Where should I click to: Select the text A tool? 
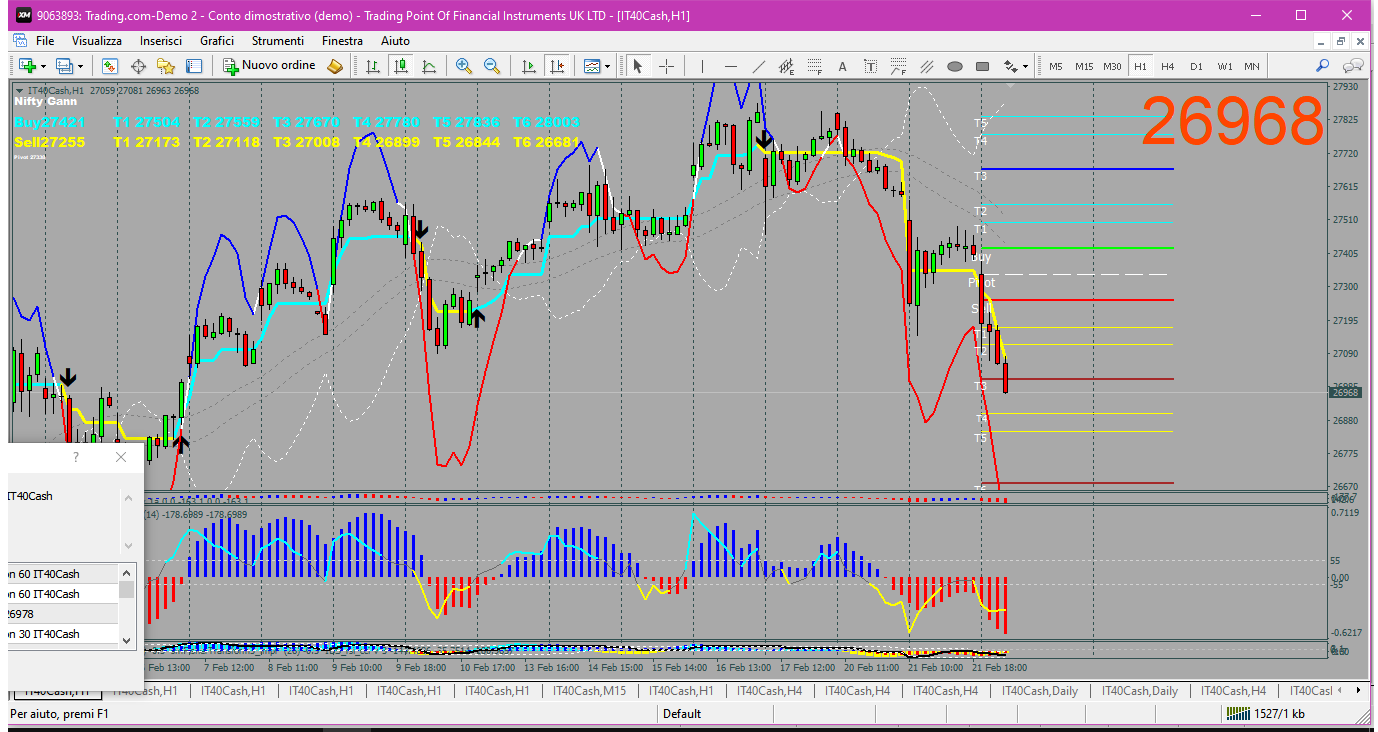tap(842, 66)
